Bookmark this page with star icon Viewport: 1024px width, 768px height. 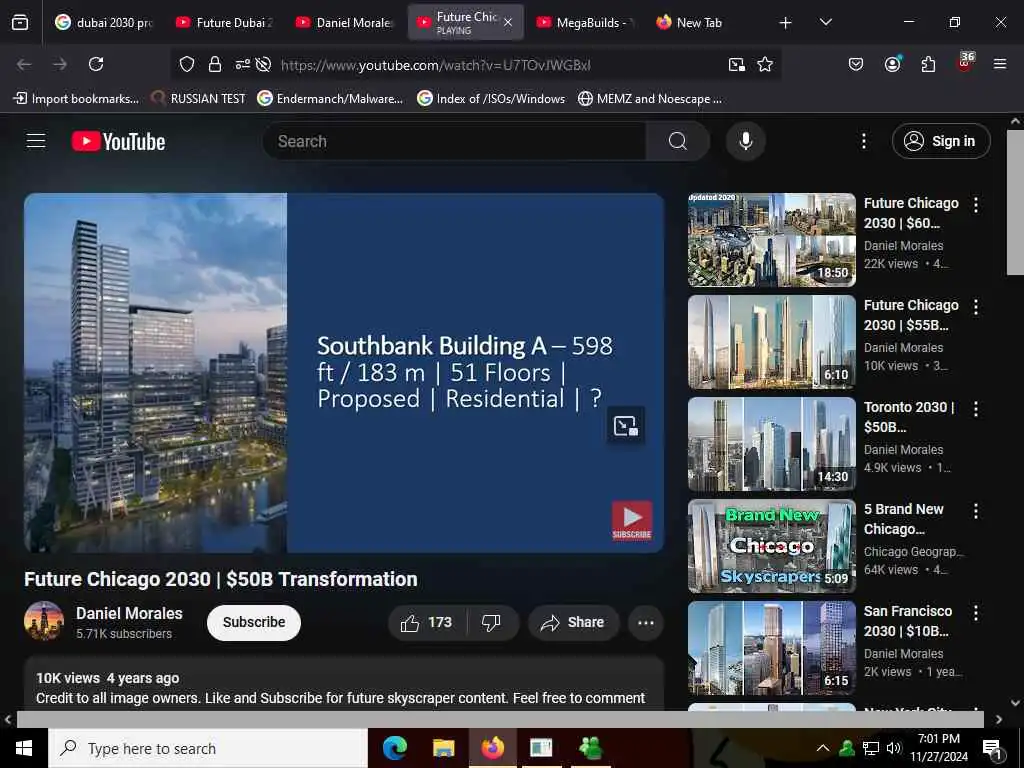pos(765,64)
